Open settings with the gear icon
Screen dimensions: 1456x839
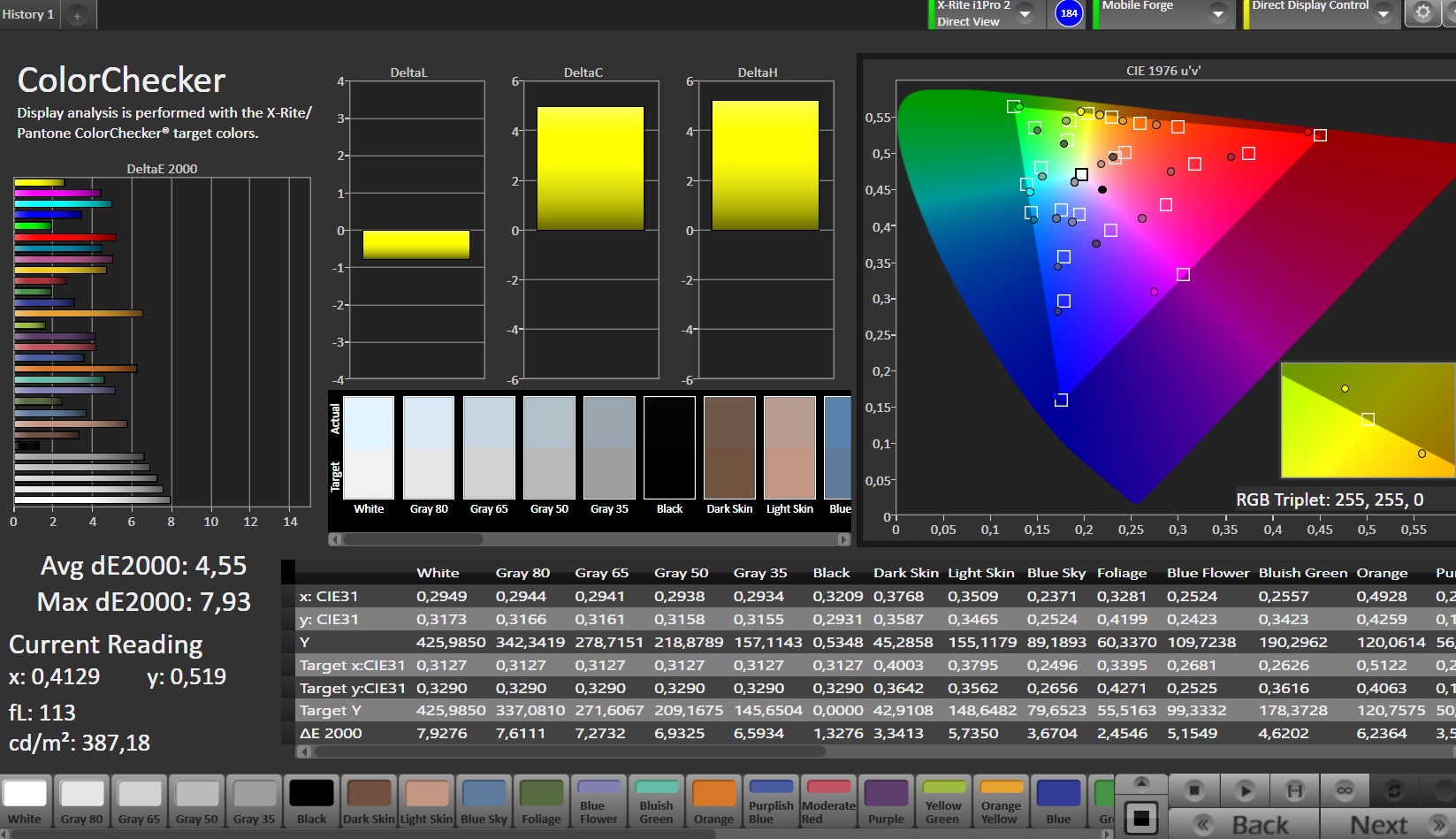point(1422,12)
